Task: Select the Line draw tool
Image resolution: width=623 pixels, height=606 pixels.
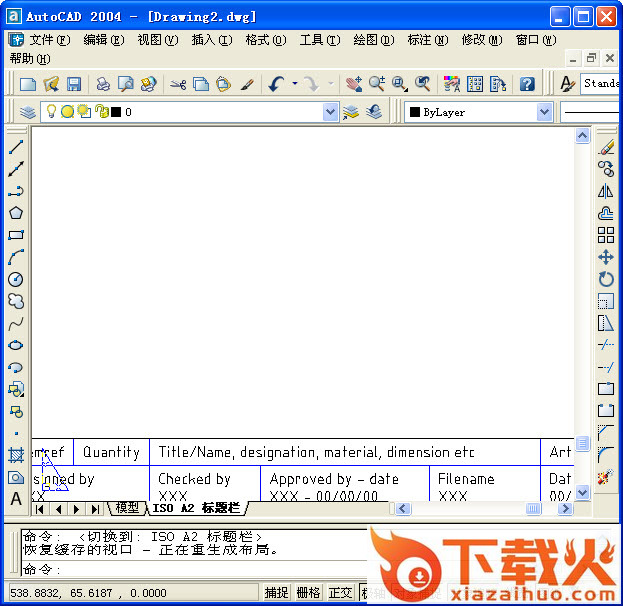Action: [x=16, y=147]
